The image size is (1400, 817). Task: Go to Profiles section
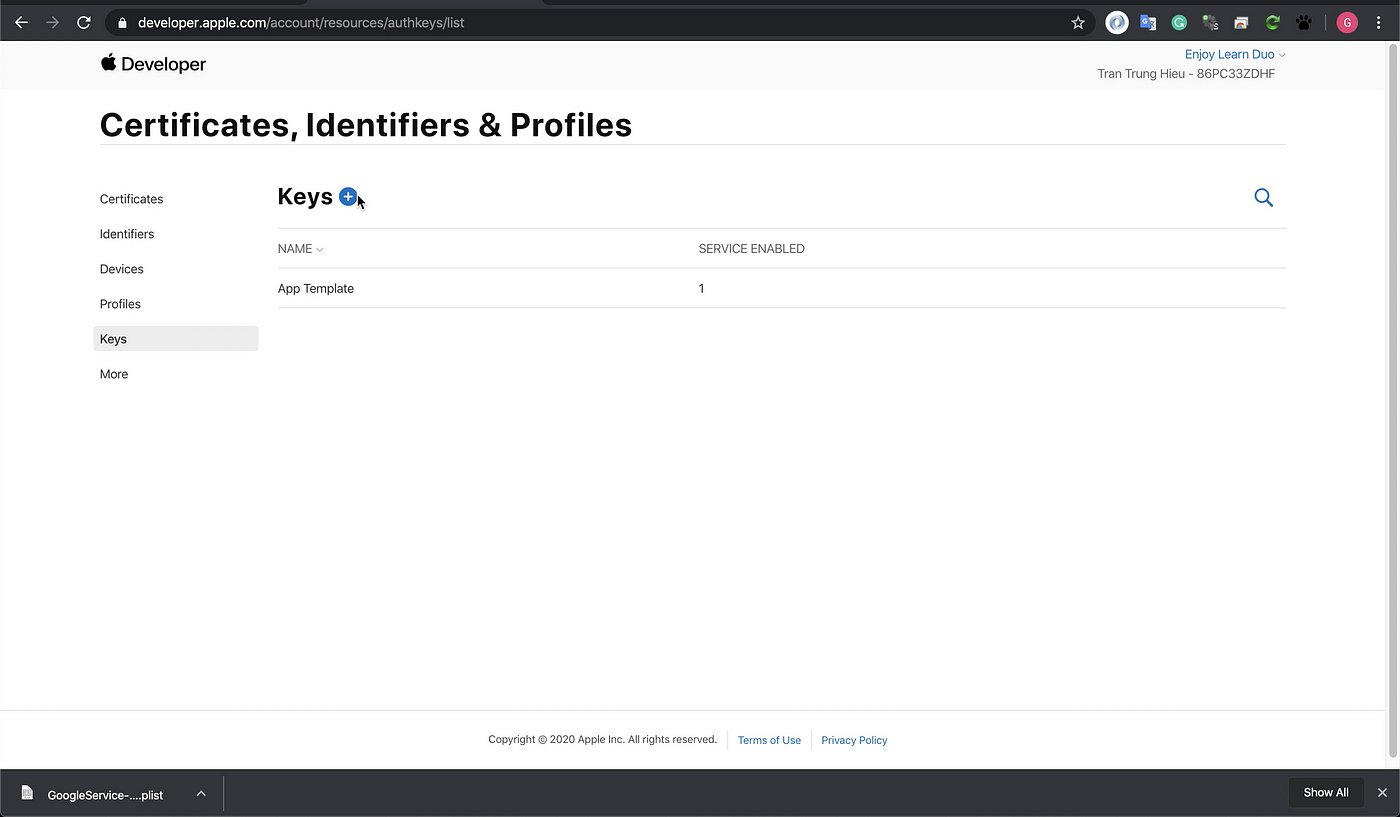pos(120,304)
